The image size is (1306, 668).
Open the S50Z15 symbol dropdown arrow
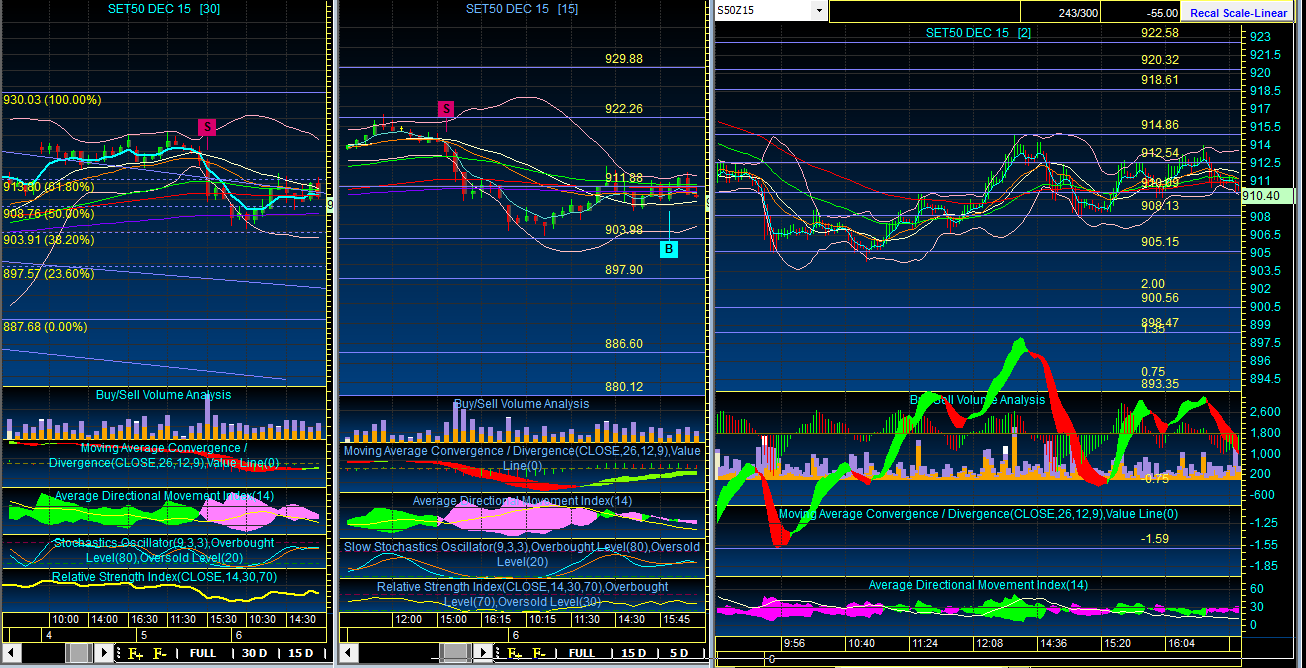click(x=820, y=11)
